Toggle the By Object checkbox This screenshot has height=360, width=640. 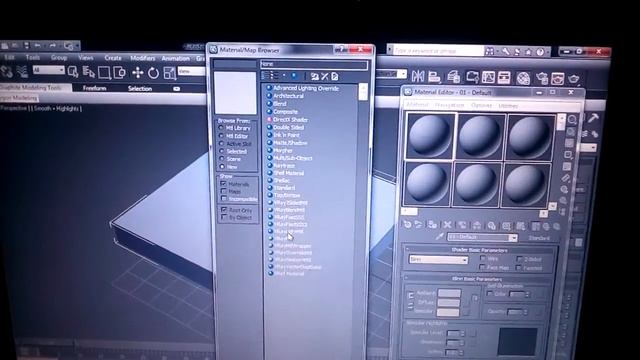[x=224, y=217]
